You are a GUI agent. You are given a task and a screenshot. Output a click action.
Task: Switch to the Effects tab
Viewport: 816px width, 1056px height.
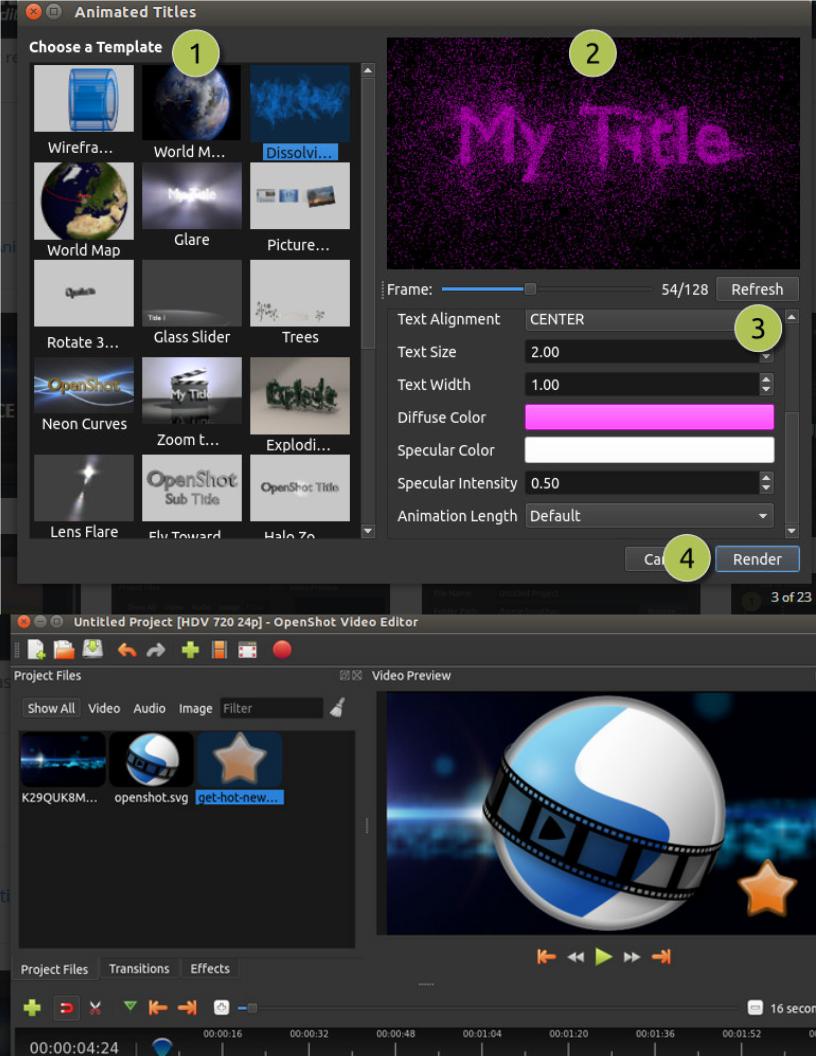[x=209, y=968]
